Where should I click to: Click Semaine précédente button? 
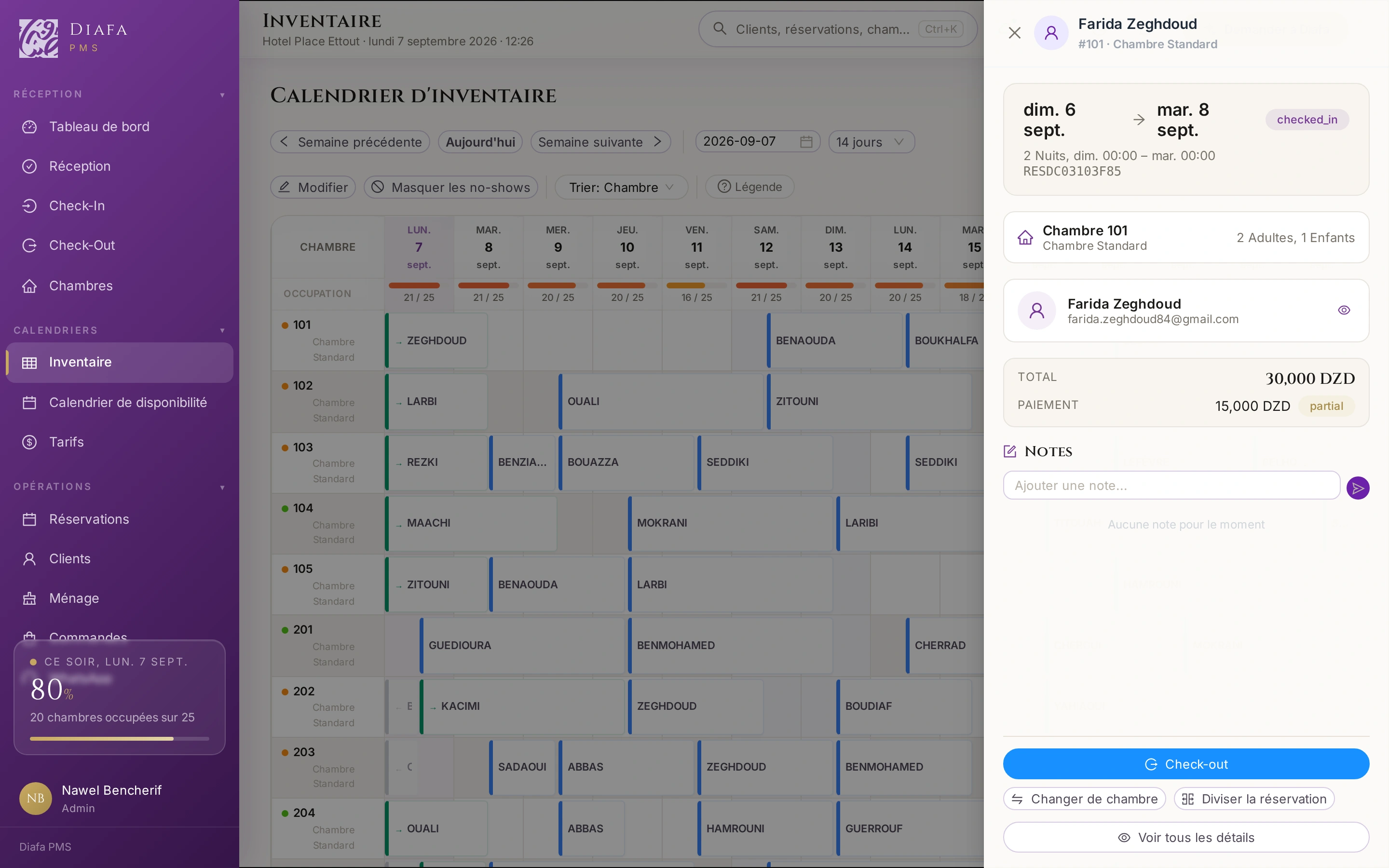point(350,142)
